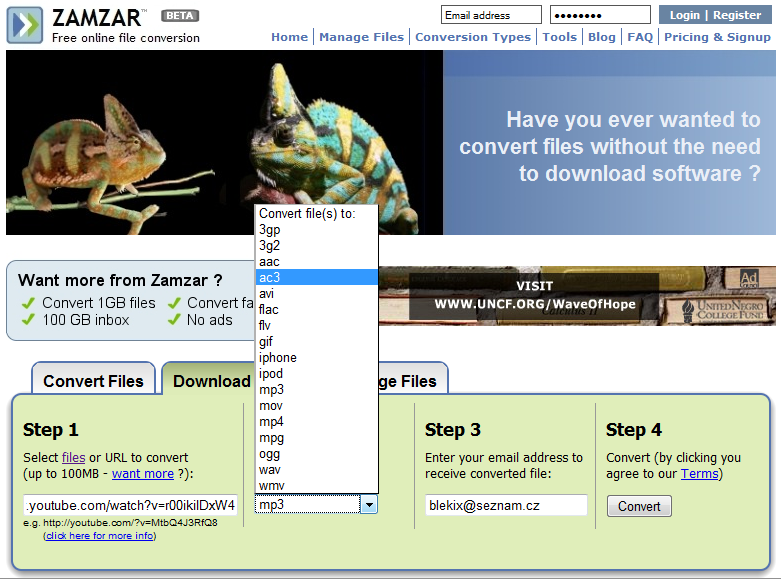
Task: Click the ZAMZAR title text
Action: click(97, 18)
